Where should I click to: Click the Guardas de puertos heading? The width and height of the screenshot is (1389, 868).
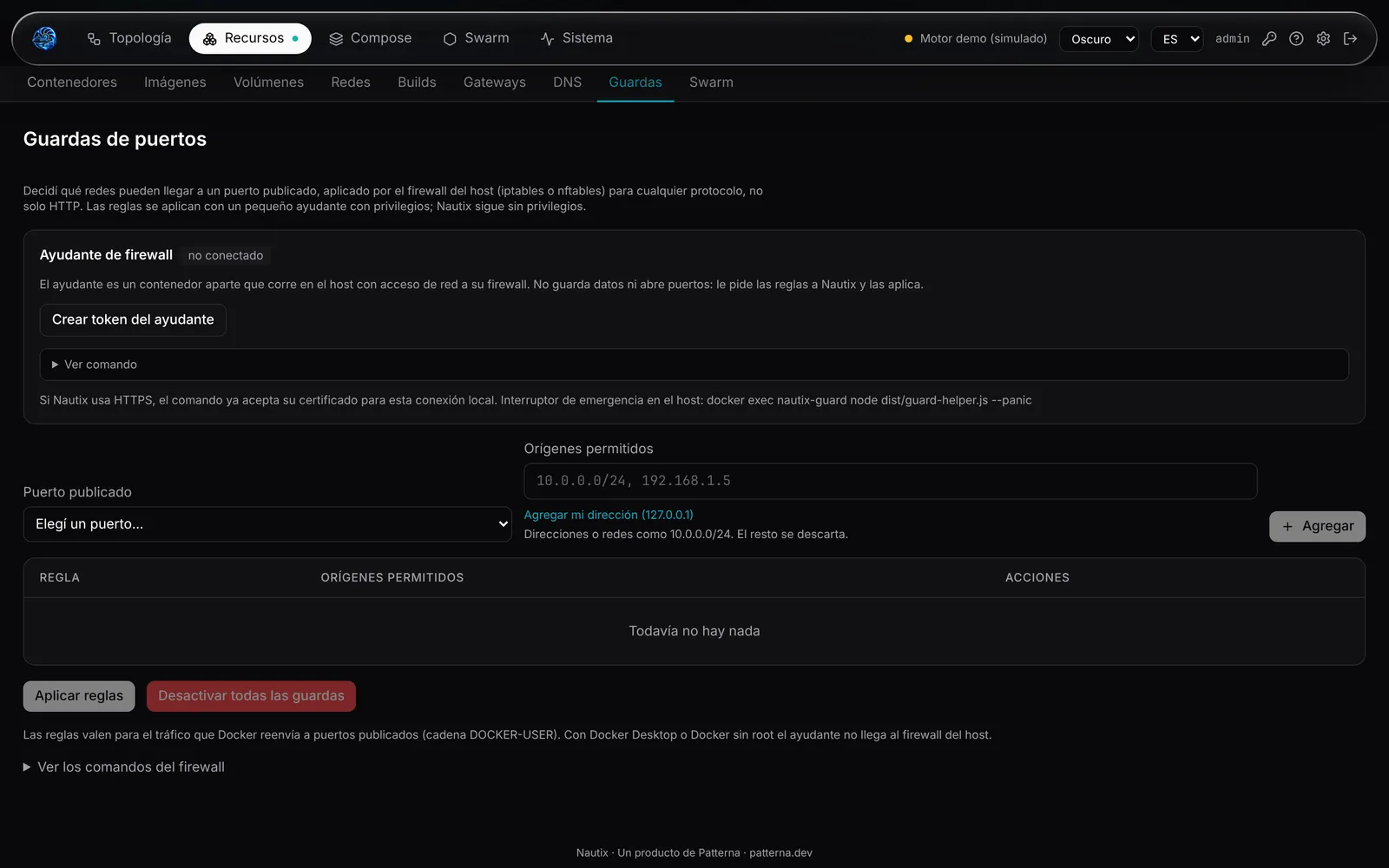point(115,139)
